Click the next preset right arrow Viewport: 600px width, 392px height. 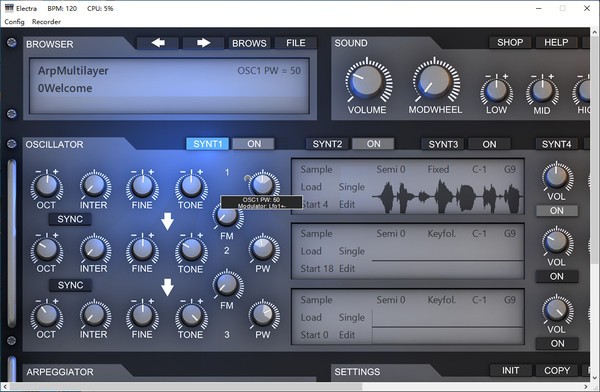(203, 43)
